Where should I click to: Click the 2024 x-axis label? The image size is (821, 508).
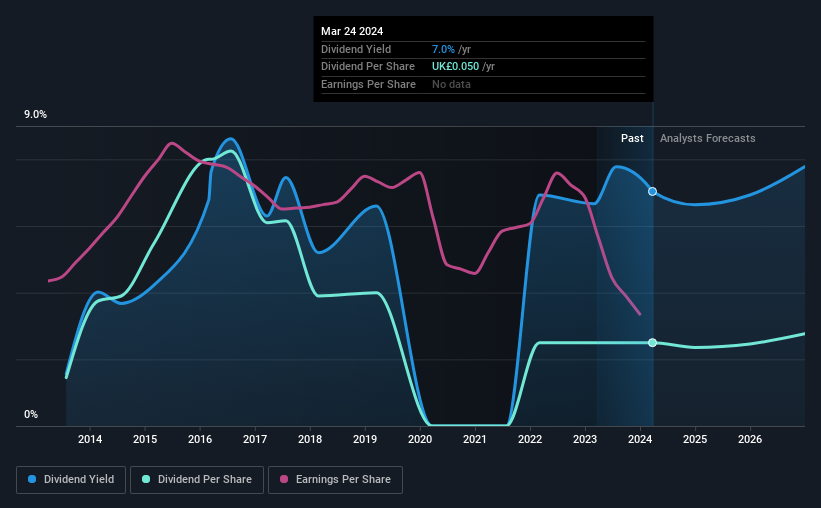(640, 439)
